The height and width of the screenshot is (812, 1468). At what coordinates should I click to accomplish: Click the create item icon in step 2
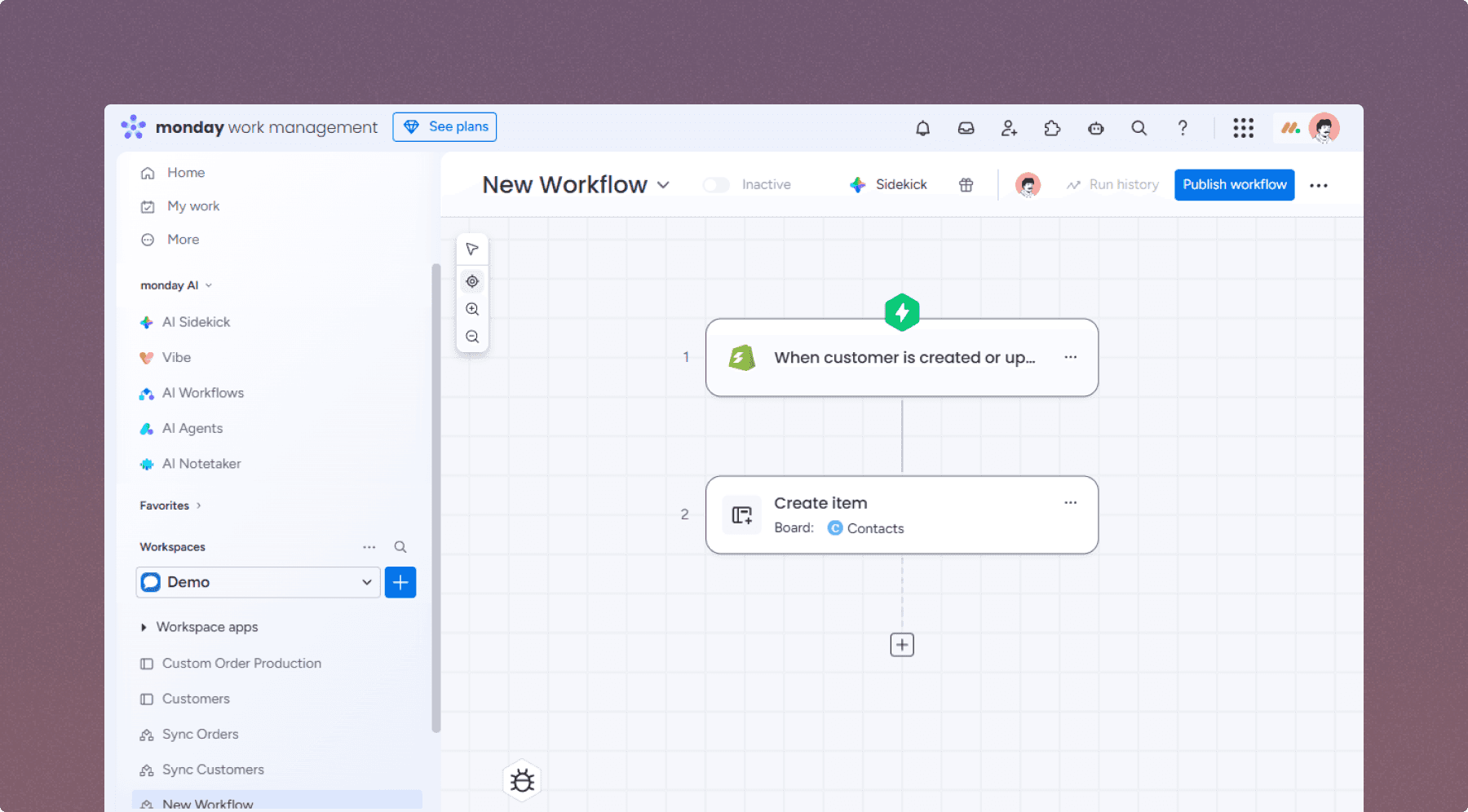pos(741,514)
